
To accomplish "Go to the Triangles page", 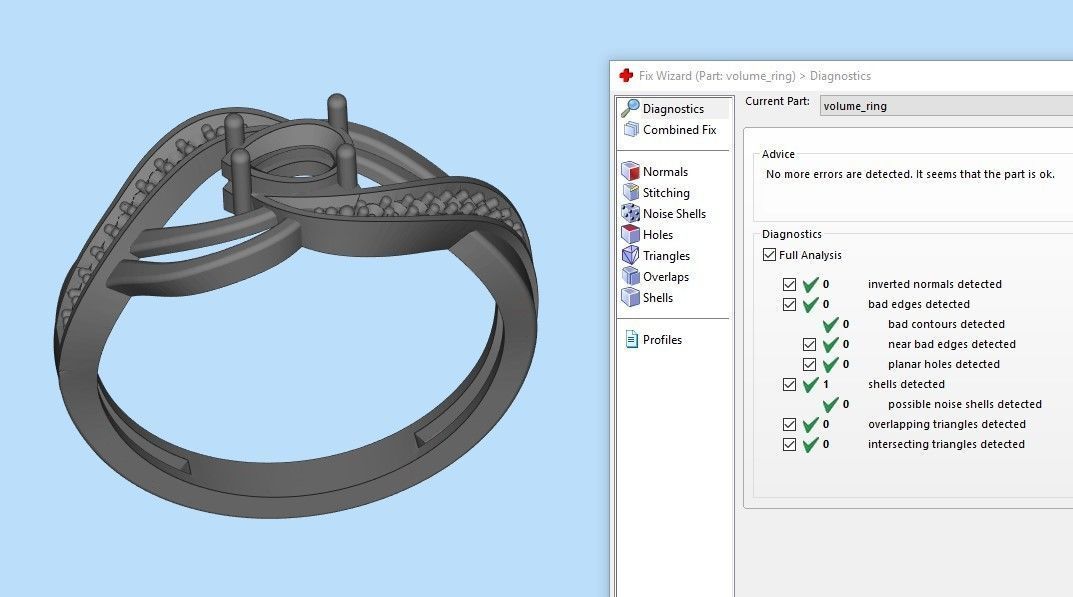I will 666,256.
